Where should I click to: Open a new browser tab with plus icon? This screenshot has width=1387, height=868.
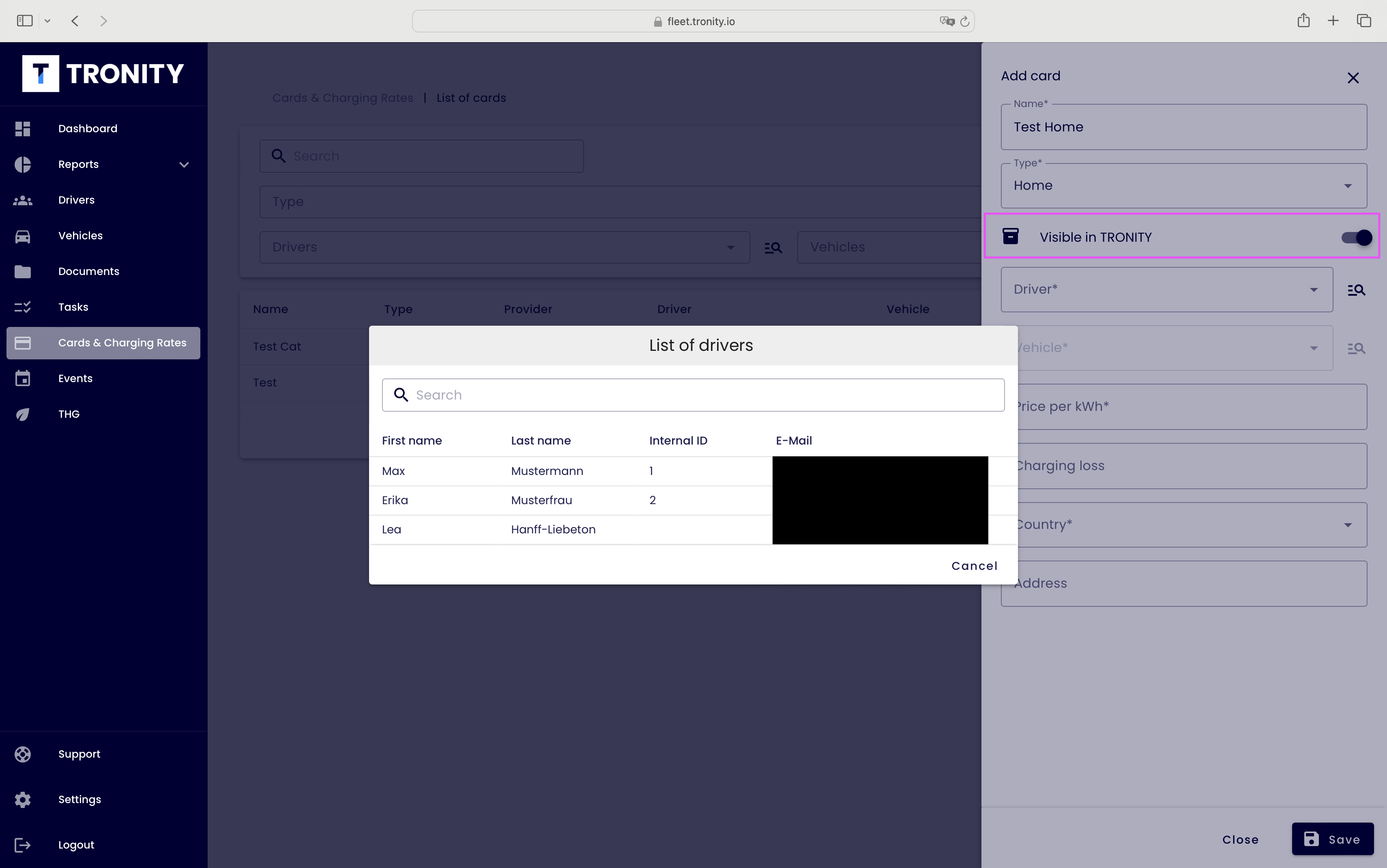tap(1333, 21)
